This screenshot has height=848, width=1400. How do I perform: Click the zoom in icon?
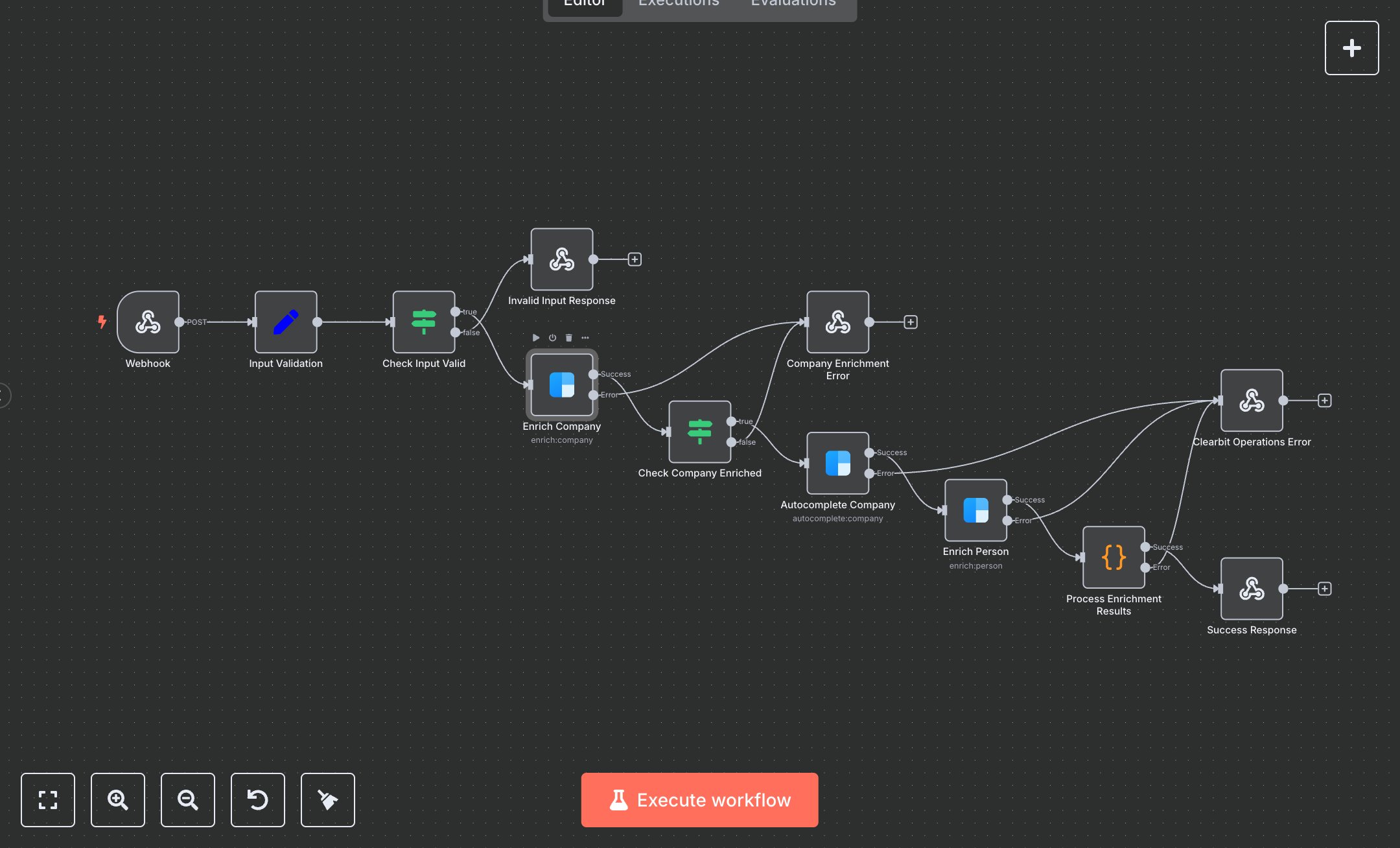(118, 800)
